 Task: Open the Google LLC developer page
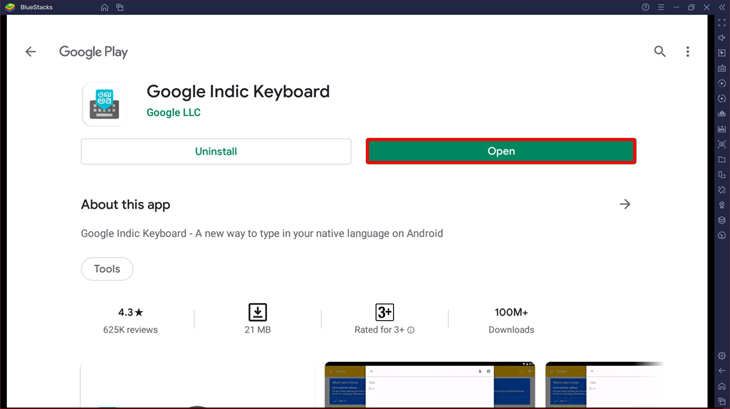[173, 113]
